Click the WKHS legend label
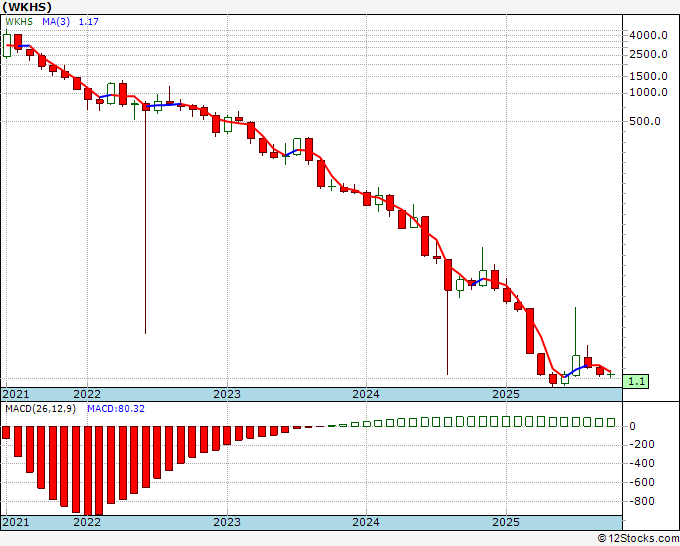 [19, 22]
